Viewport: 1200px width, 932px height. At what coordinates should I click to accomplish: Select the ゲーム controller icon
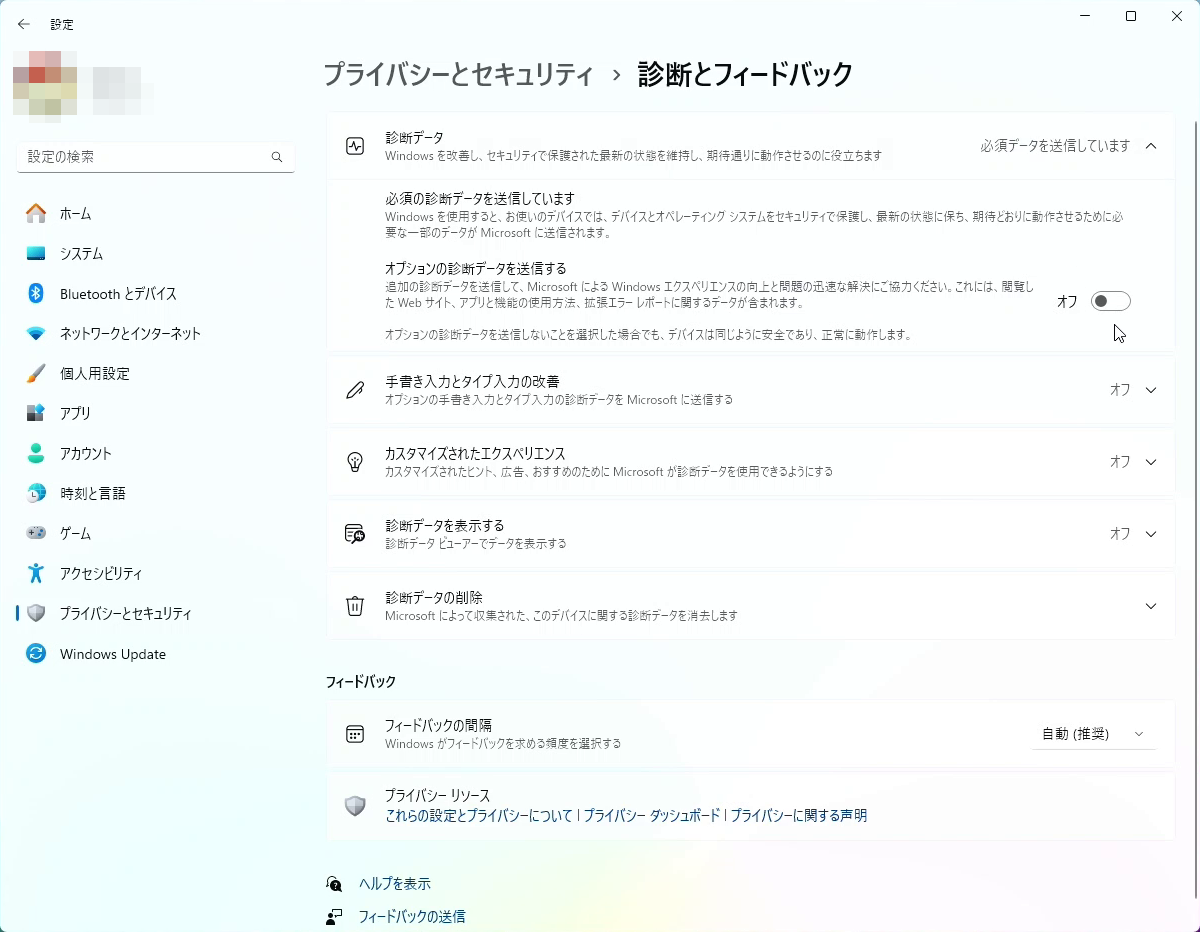pos(34,533)
